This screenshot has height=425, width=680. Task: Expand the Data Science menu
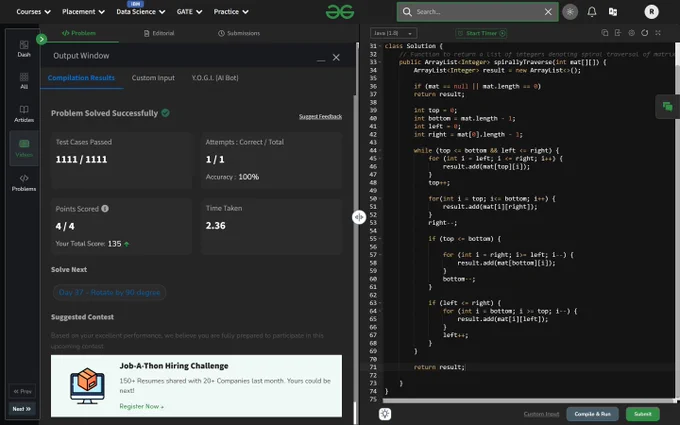pos(141,12)
